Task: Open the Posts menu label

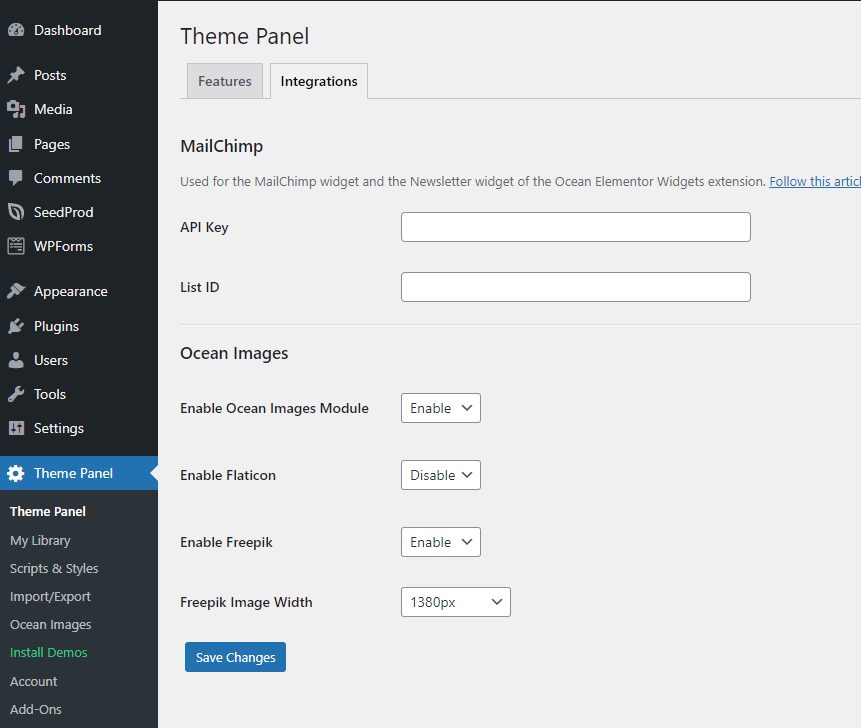Action: coord(50,75)
